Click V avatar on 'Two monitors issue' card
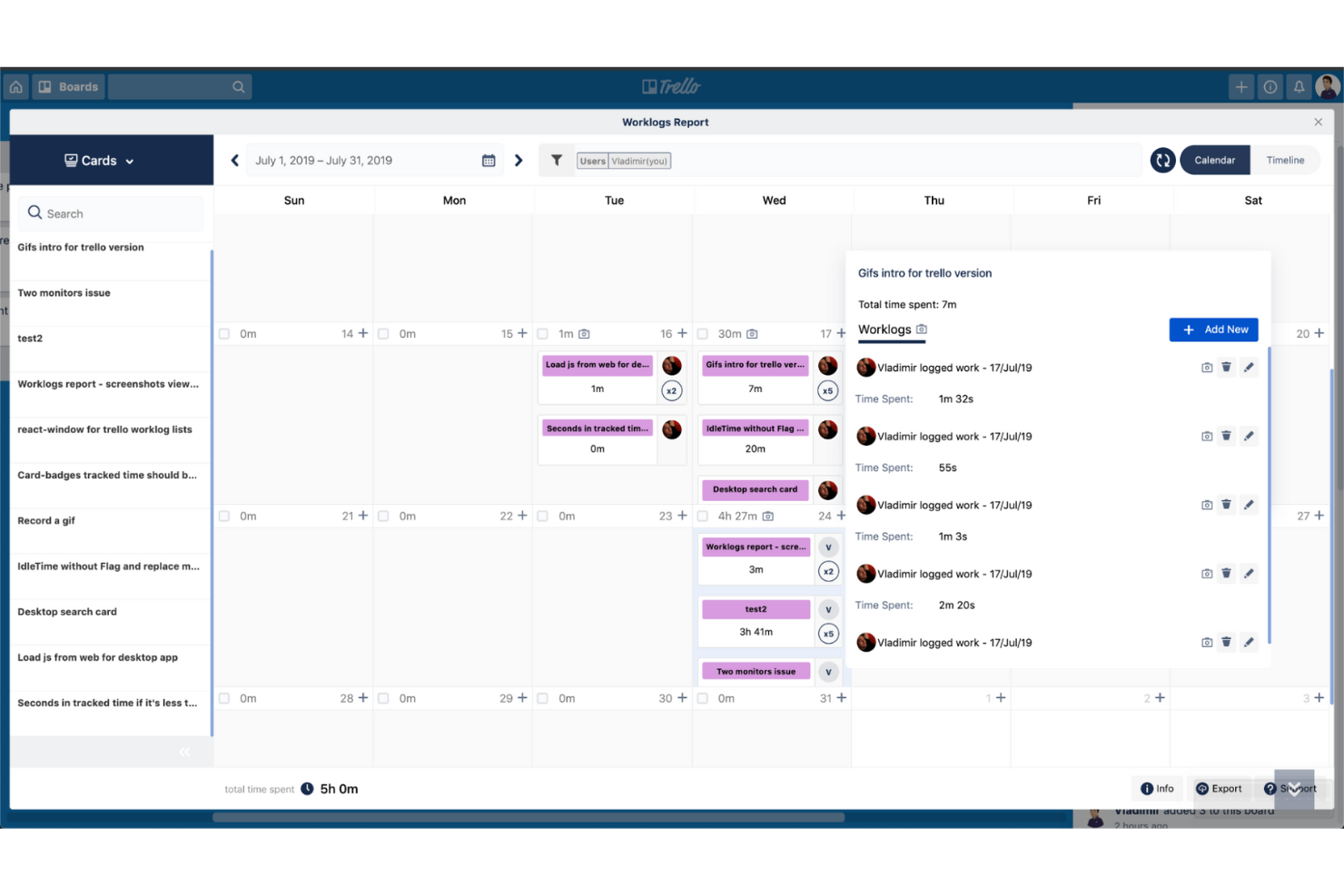 pos(828,673)
